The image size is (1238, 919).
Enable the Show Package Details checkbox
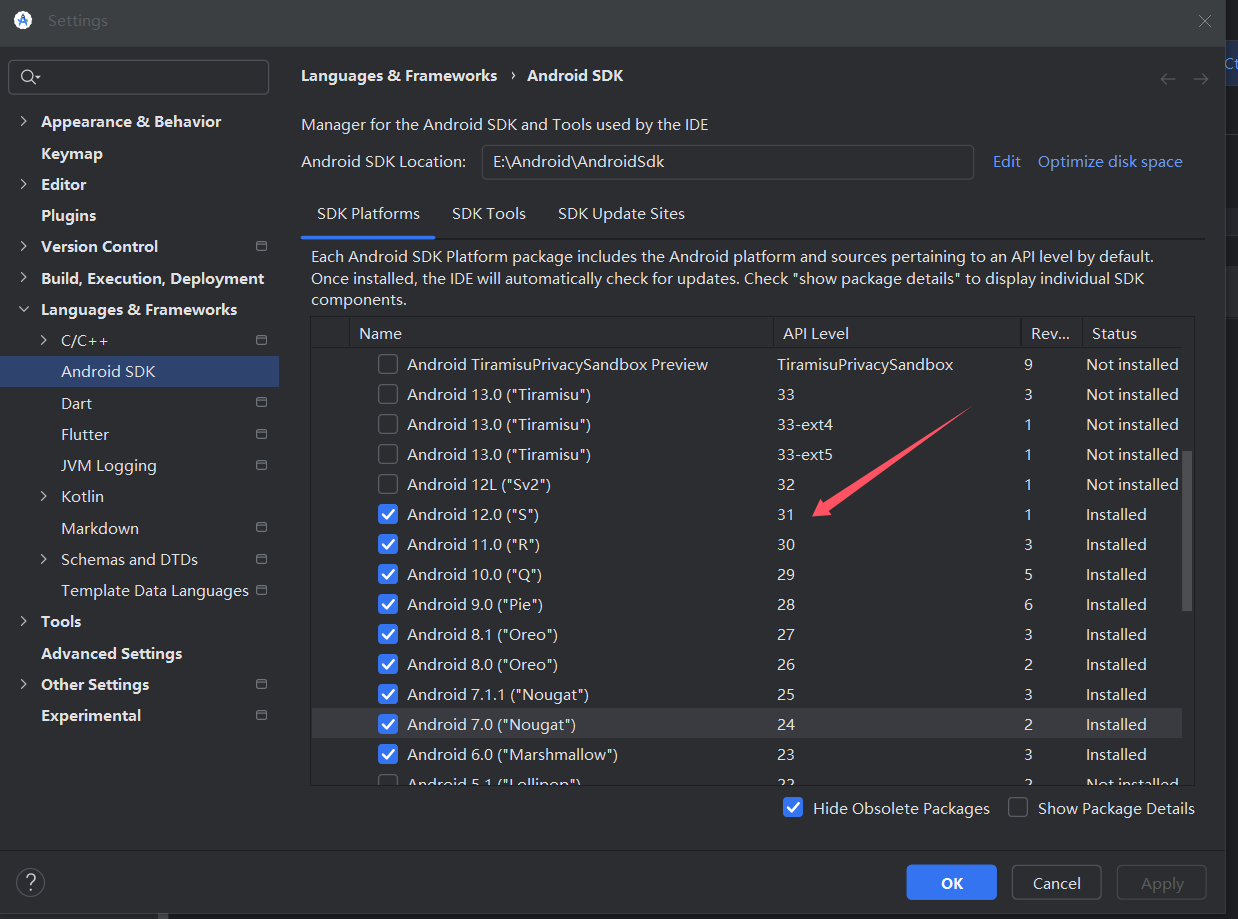(x=1018, y=808)
